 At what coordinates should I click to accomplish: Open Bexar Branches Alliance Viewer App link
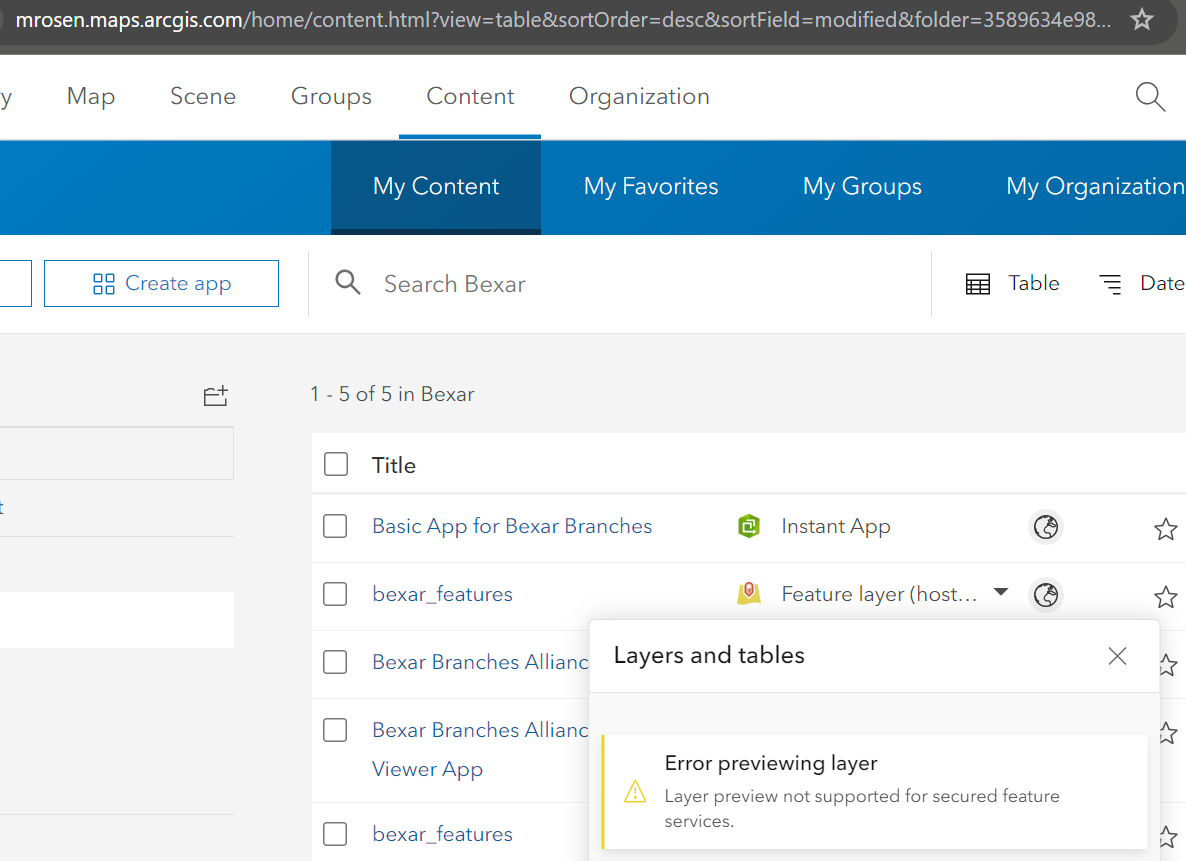(480, 749)
